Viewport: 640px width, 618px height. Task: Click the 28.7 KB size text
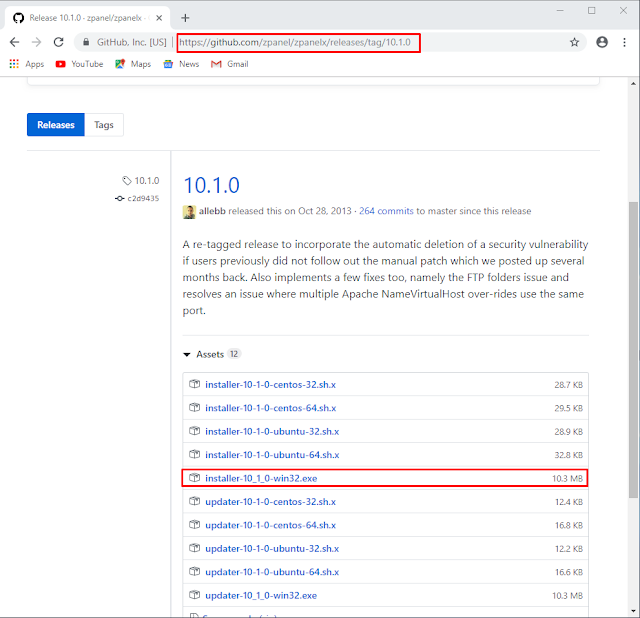tap(569, 385)
